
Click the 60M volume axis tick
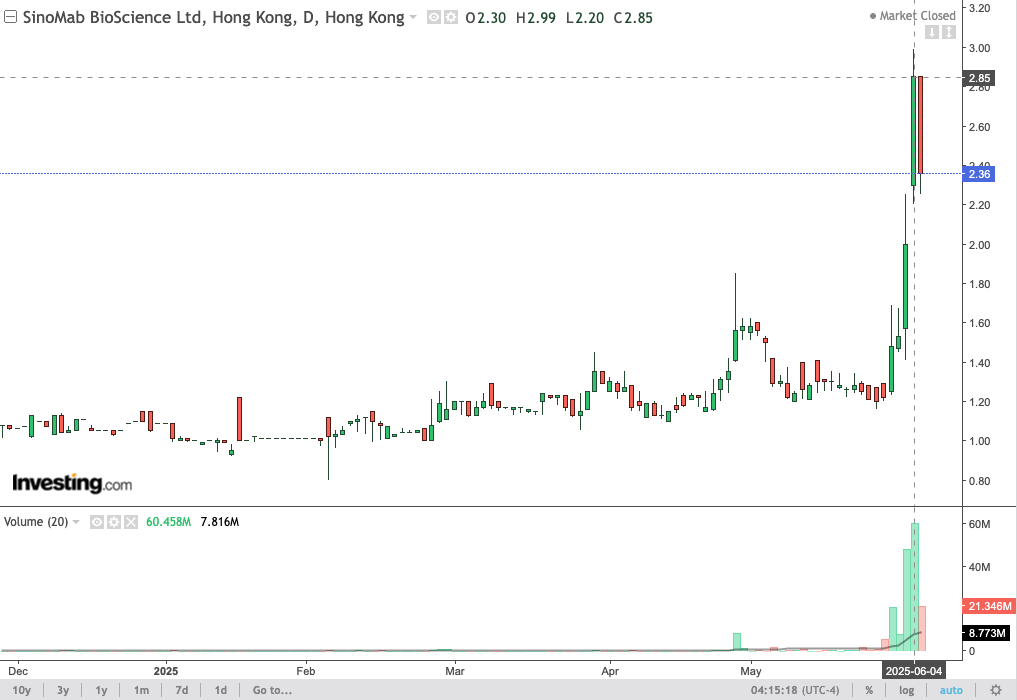pyautogui.click(x=979, y=524)
